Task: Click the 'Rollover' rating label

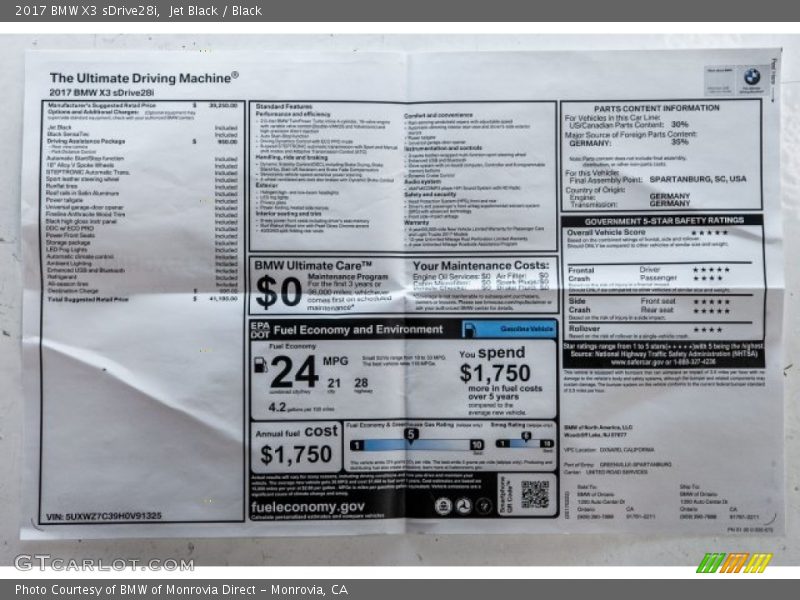Action: [x=584, y=329]
